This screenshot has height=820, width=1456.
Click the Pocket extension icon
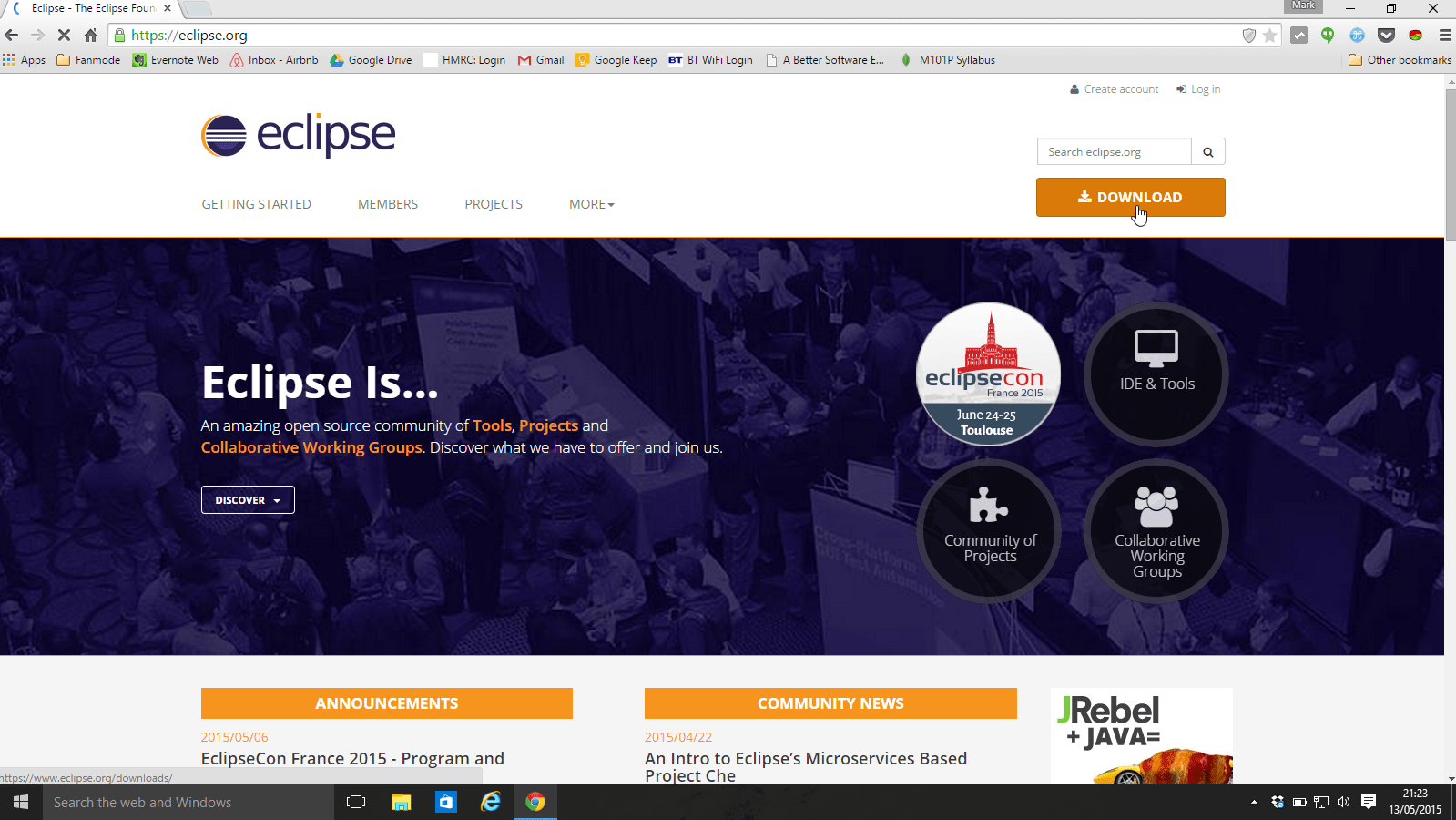1387,35
